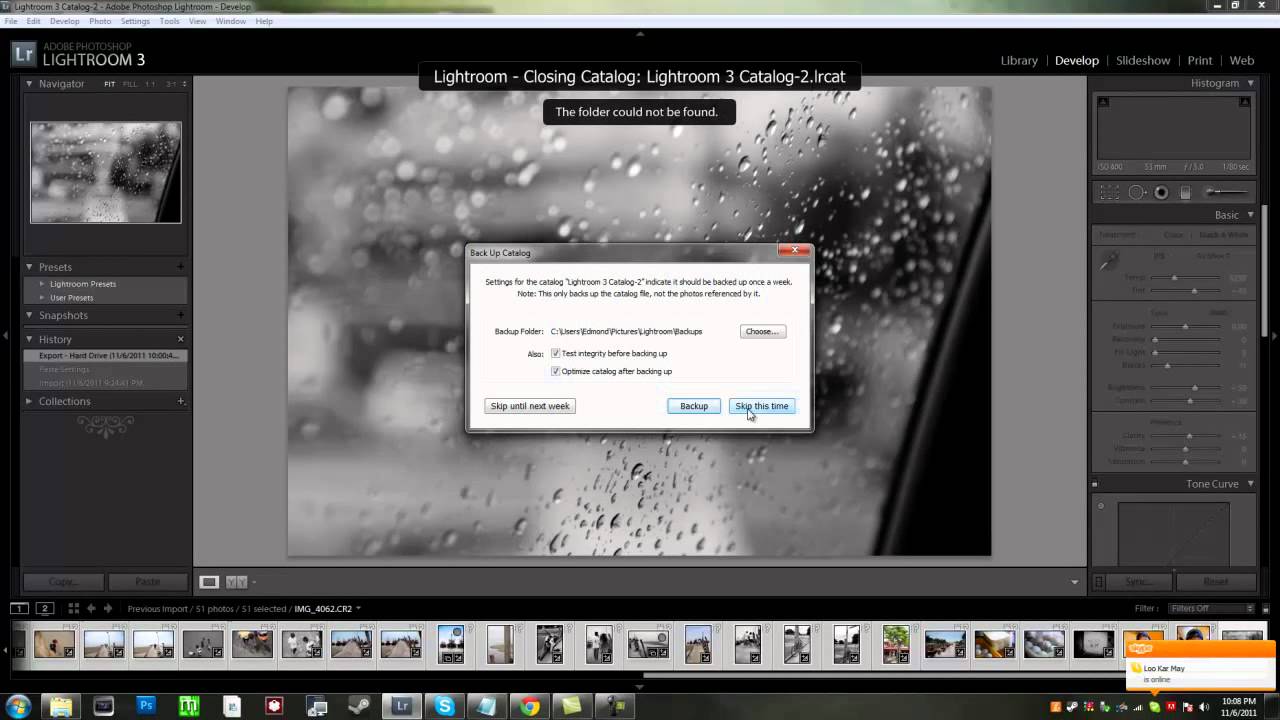
Task: Pick the White Balance Selector eyedropper
Action: pyautogui.click(x=1109, y=260)
